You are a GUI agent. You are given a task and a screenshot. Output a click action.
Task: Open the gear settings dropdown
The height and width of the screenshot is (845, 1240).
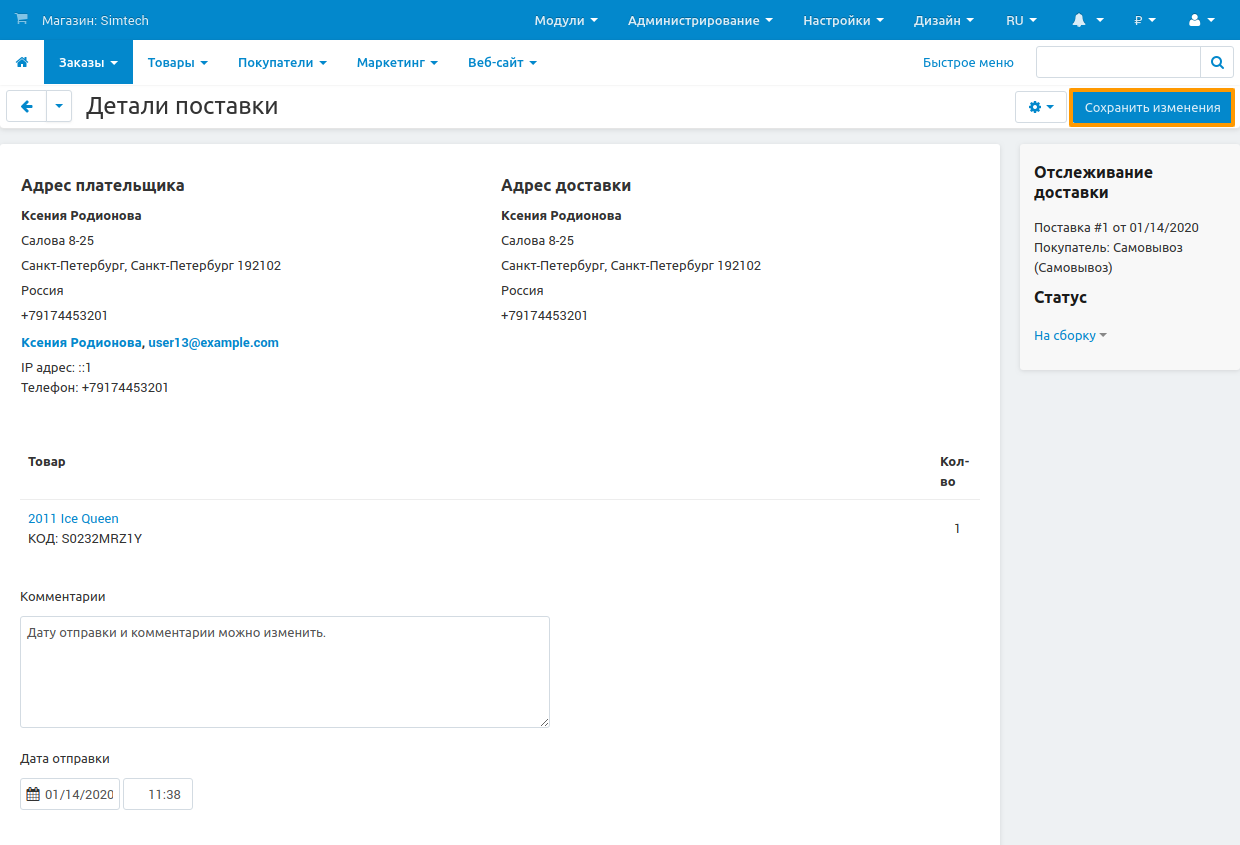tap(1041, 107)
